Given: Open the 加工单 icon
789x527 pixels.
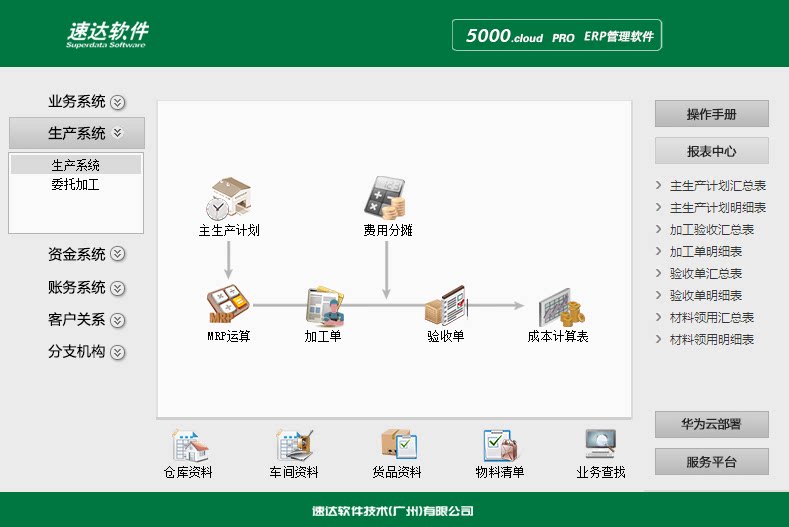Looking at the screenshot, I should pos(325,305).
